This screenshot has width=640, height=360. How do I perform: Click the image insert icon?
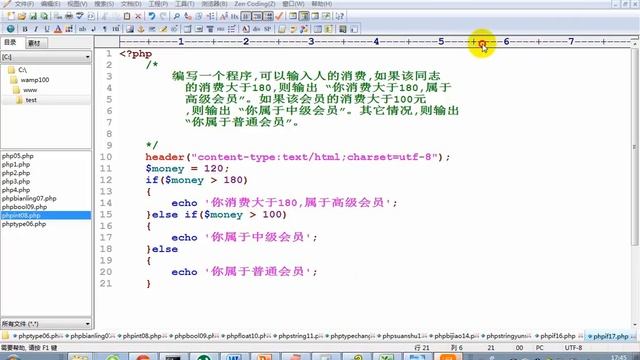[x=130, y=29]
